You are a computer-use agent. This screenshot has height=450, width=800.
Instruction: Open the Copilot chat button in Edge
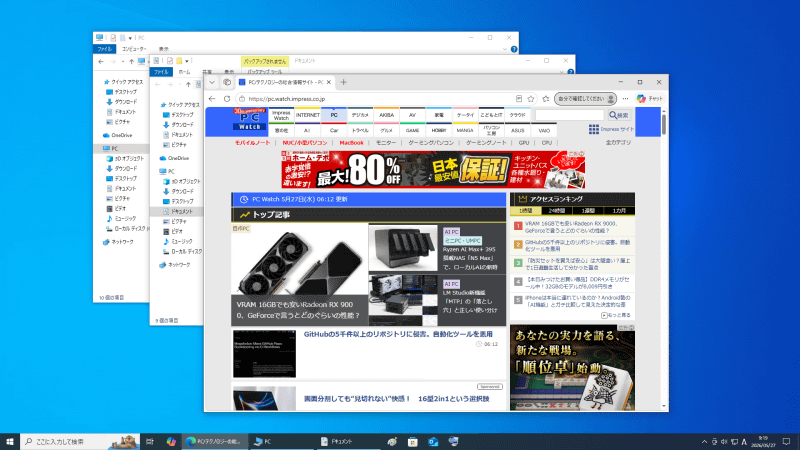click(649, 99)
